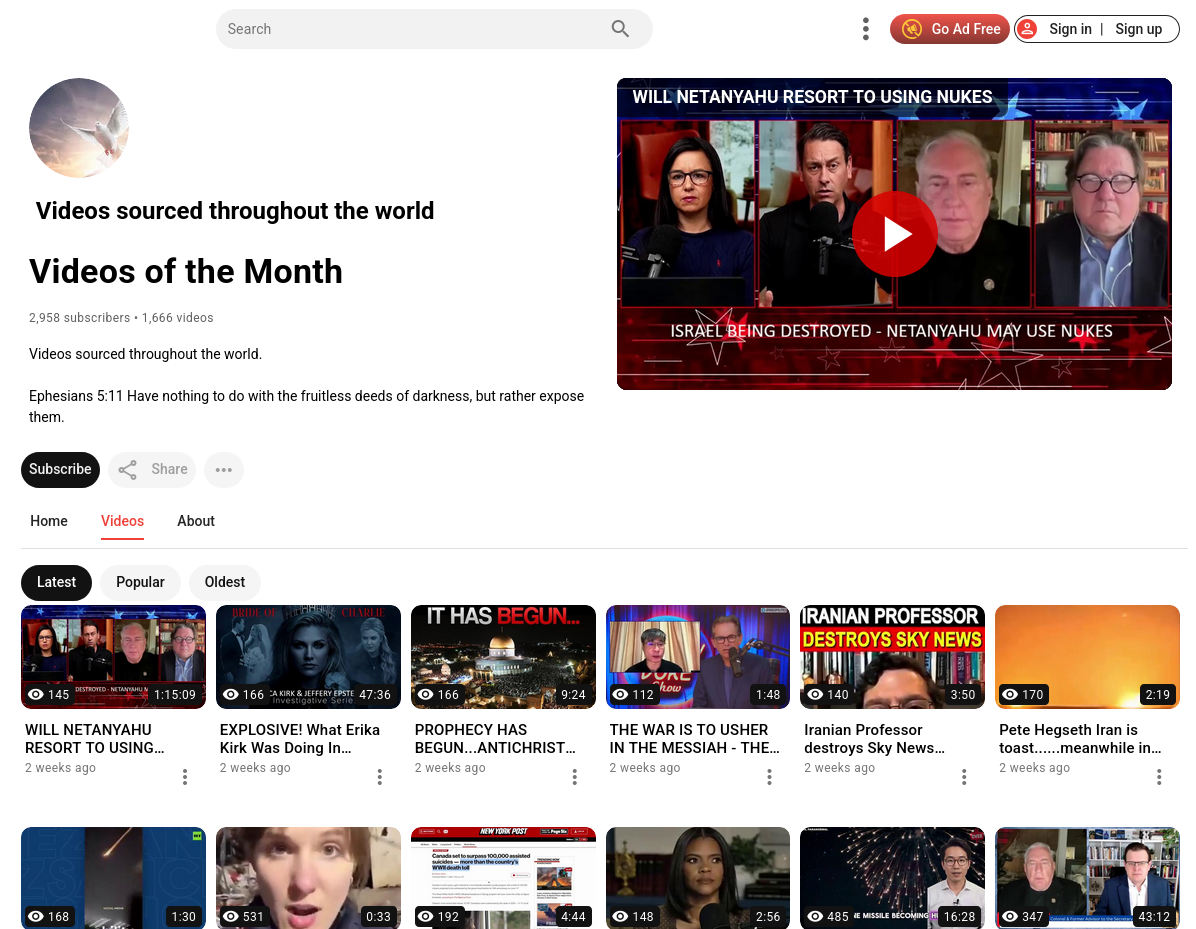
Task: Click the search magnifier icon
Action: point(620,29)
